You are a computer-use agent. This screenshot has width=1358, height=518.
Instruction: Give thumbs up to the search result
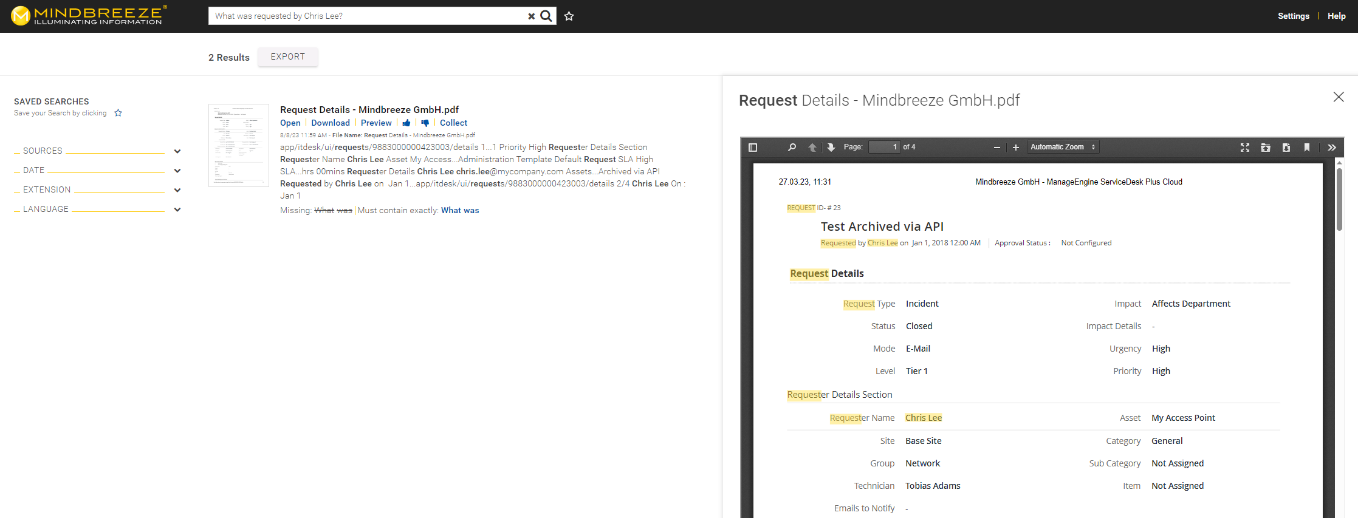(x=407, y=123)
